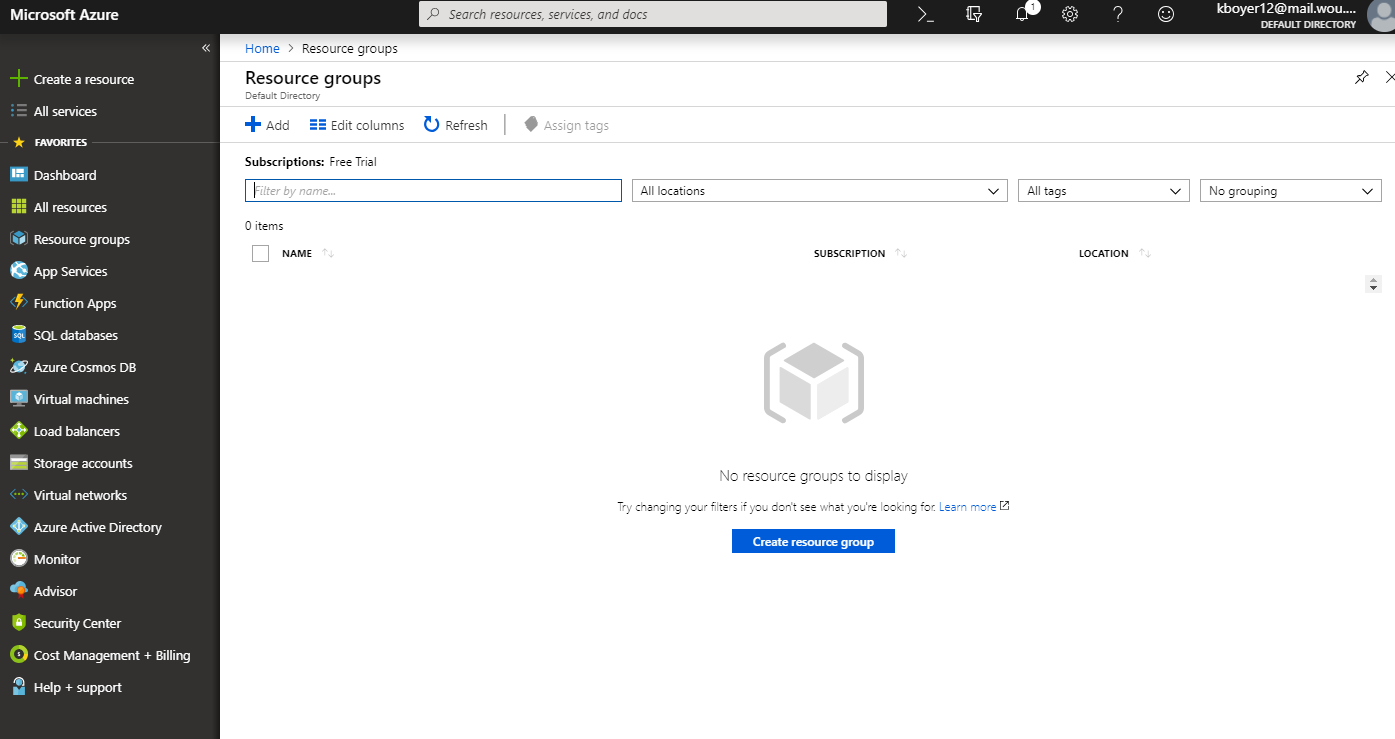Open settings gear icon
1395x739 pixels.
click(1070, 14)
